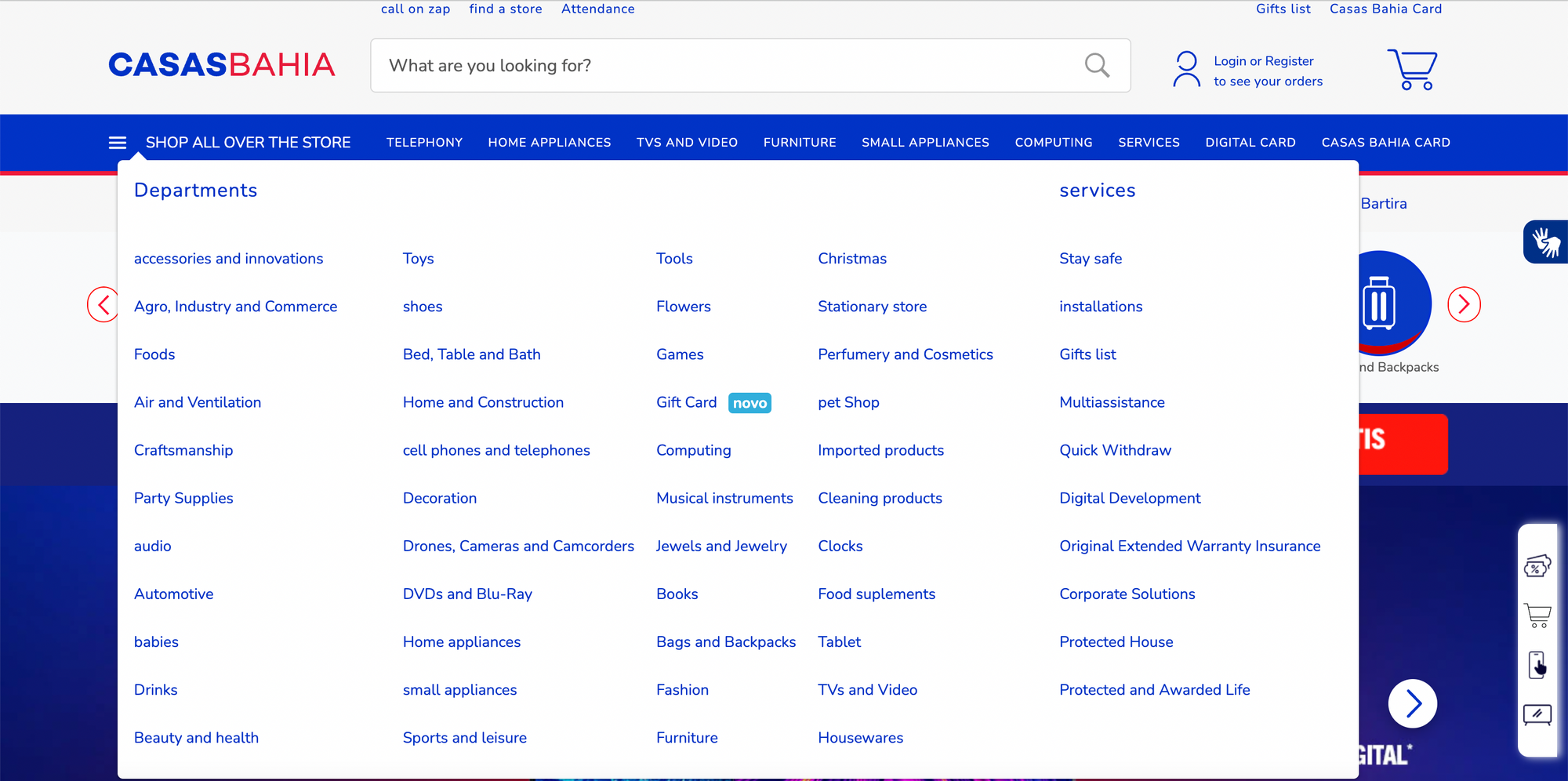
Task: Click Stay safe service
Action: click(1091, 259)
